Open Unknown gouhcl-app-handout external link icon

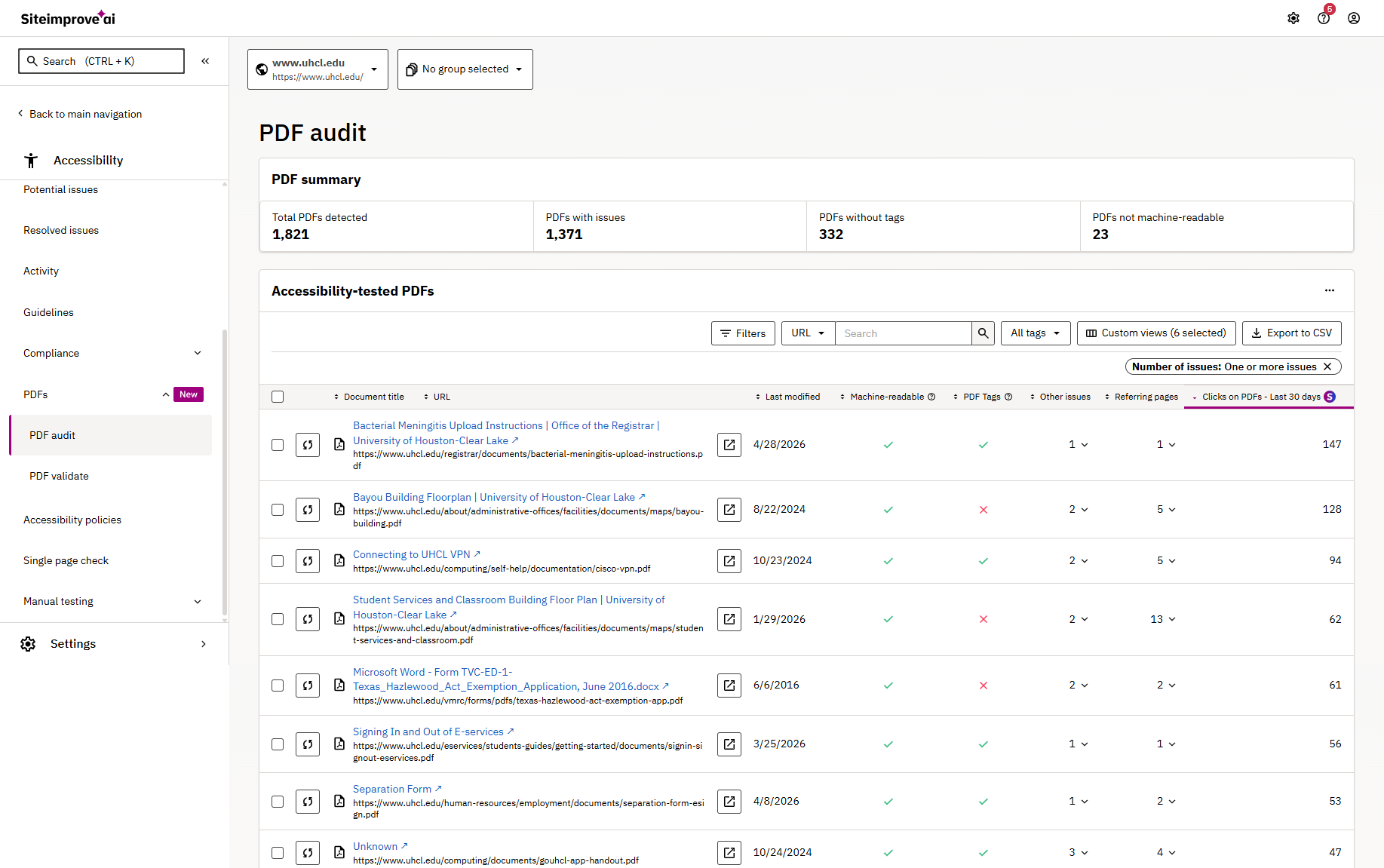click(x=729, y=853)
